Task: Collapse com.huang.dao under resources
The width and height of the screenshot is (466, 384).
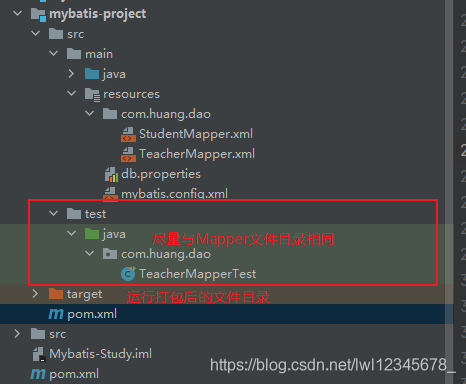Action: coord(89,113)
